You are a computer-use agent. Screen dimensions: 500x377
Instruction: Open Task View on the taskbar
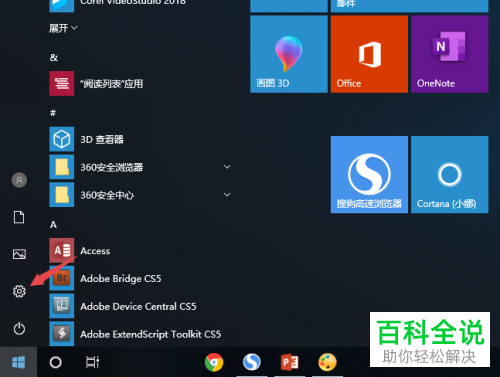(x=92, y=362)
